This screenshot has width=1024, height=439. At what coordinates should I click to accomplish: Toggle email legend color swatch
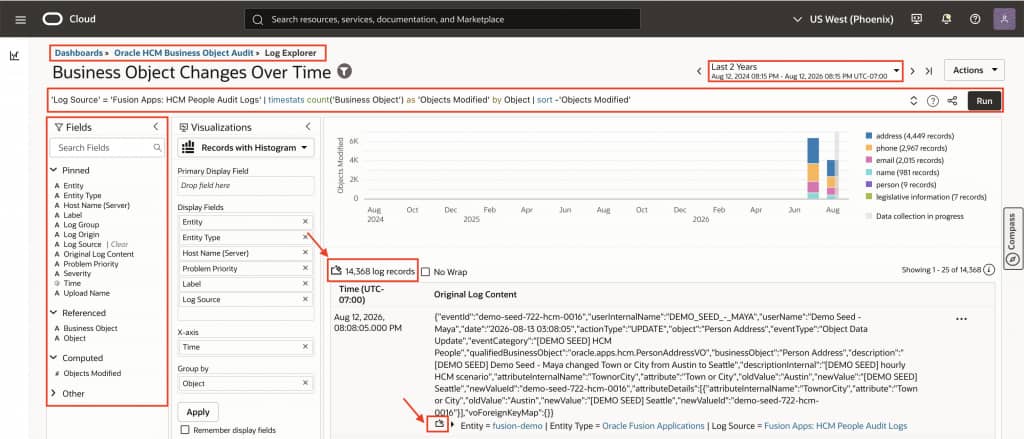[869, 160]
